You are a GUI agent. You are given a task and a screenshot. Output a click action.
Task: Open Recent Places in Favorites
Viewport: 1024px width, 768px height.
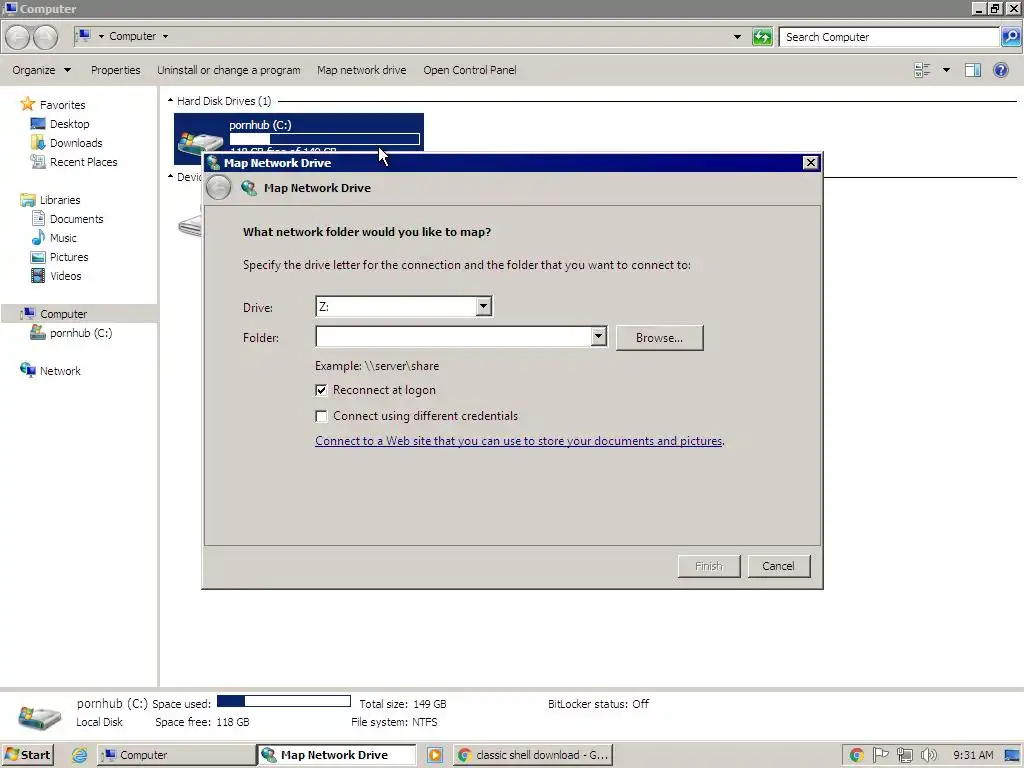coord(84,161)
